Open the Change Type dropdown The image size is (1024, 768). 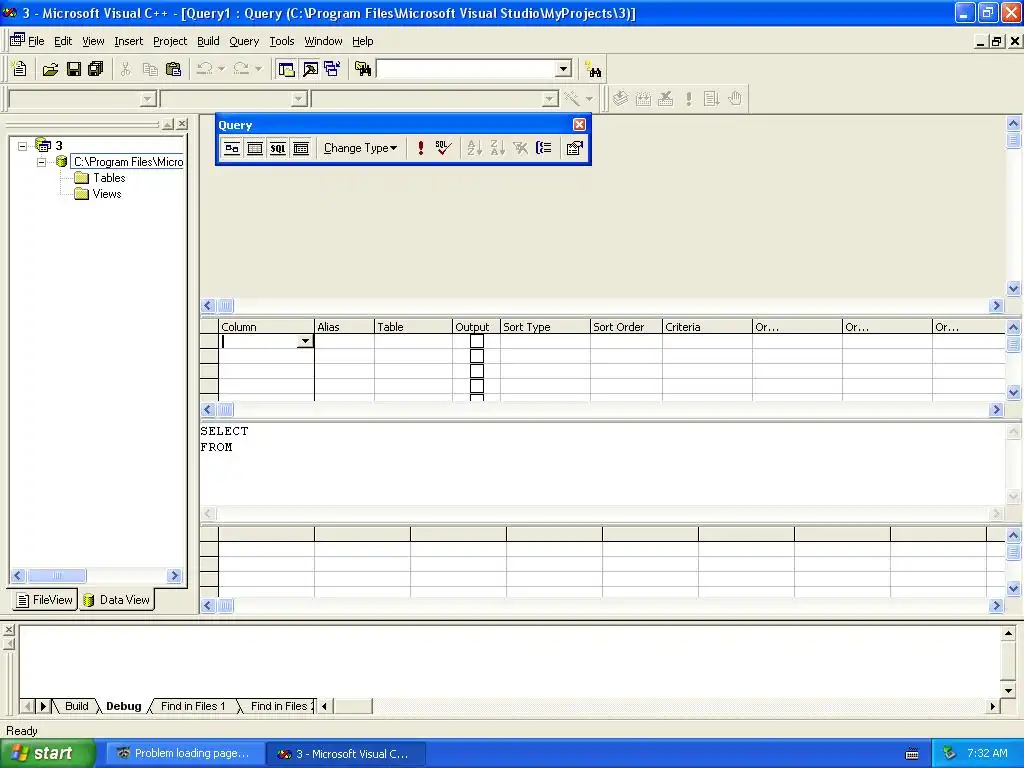point(360,148)
